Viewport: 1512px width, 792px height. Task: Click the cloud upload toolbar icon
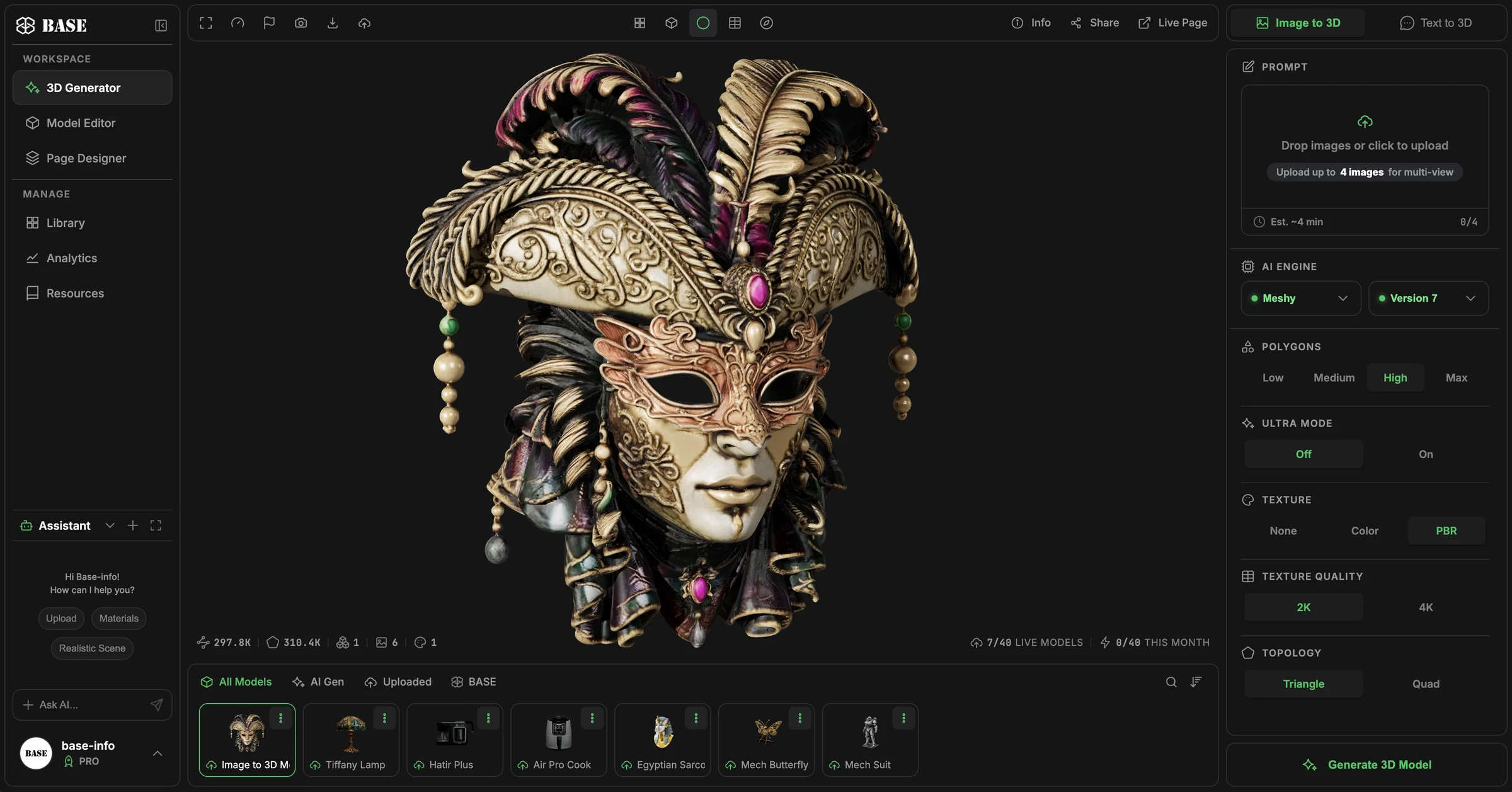(364, 23)
